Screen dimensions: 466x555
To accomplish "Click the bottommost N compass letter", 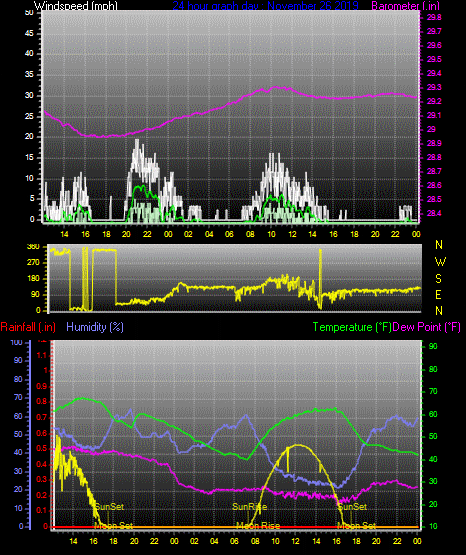I will click(439, 310).
